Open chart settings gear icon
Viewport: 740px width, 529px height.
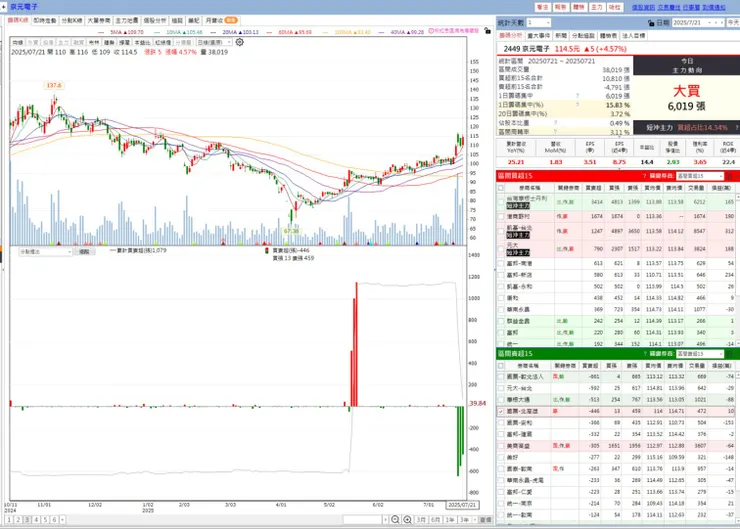click(x=240, y=42)
